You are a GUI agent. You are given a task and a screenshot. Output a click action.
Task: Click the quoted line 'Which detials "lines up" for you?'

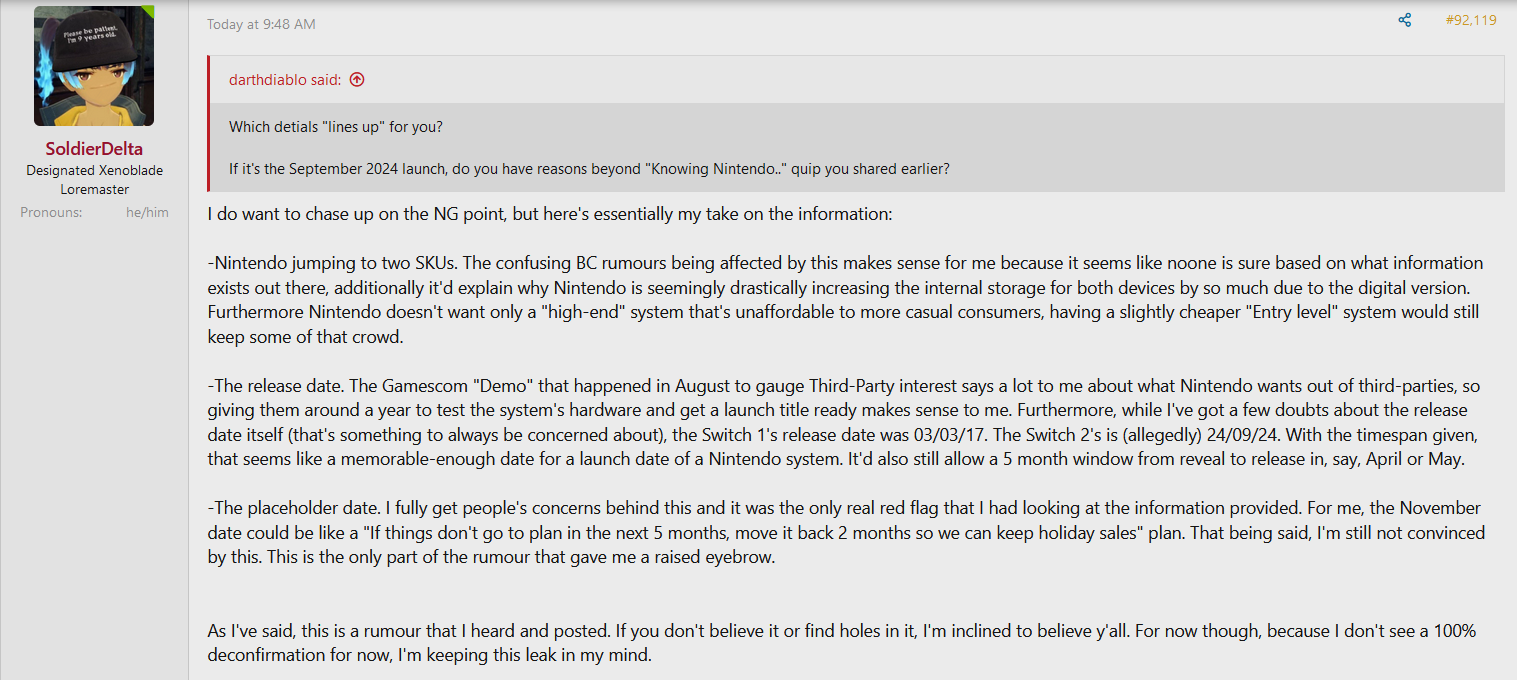click(x=337, y=127)
